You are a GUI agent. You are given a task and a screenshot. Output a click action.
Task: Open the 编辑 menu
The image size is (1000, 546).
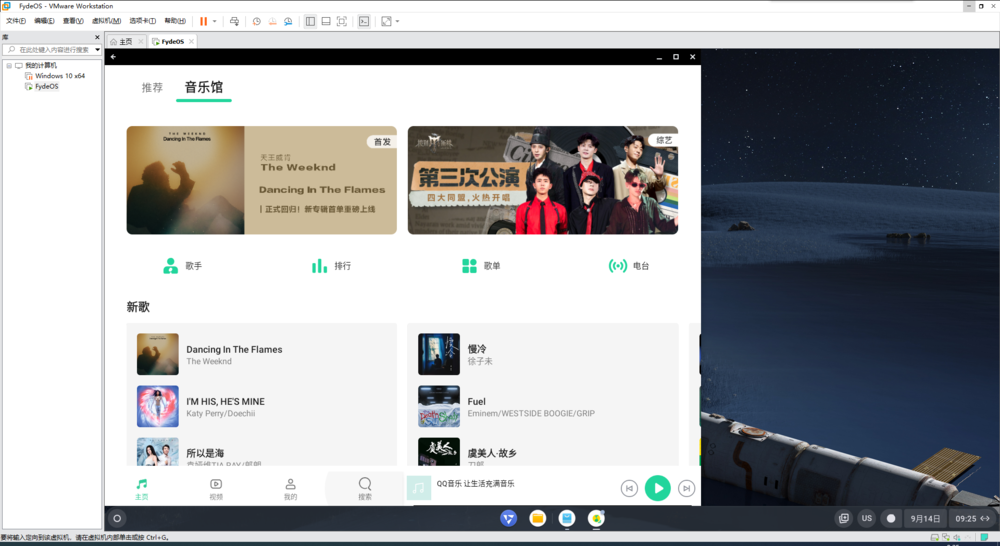(44, 21)
